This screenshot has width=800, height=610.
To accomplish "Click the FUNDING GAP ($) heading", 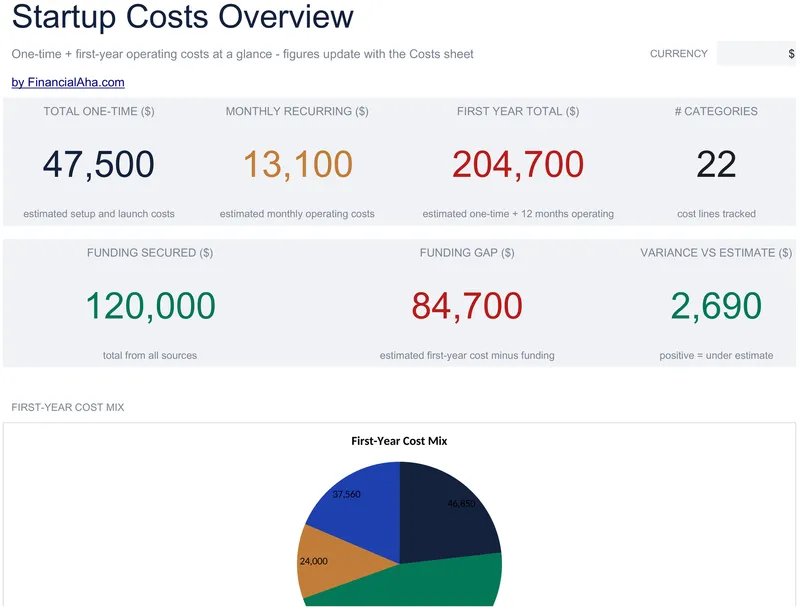I will click(467, 252).
